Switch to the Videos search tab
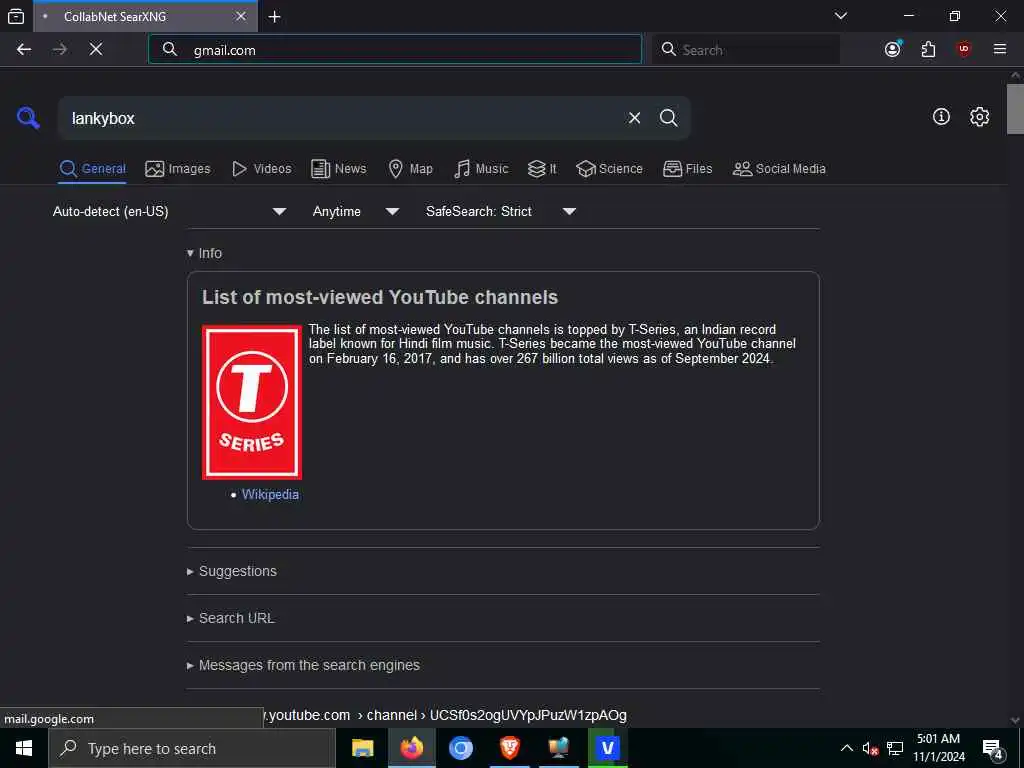The width and height of the screenshot is (1024, 768). click(x=261, y=169)
